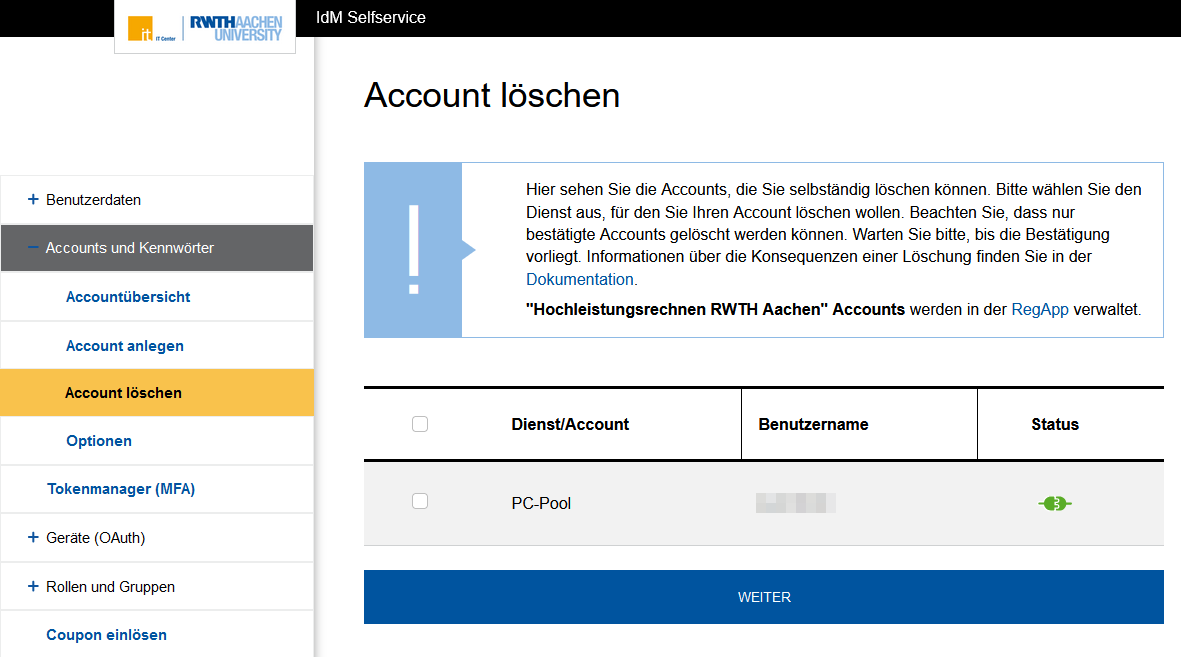Open Optionen in the sidebar
The width and height of the screenshot is (1181, 657).
click(99, 441)
